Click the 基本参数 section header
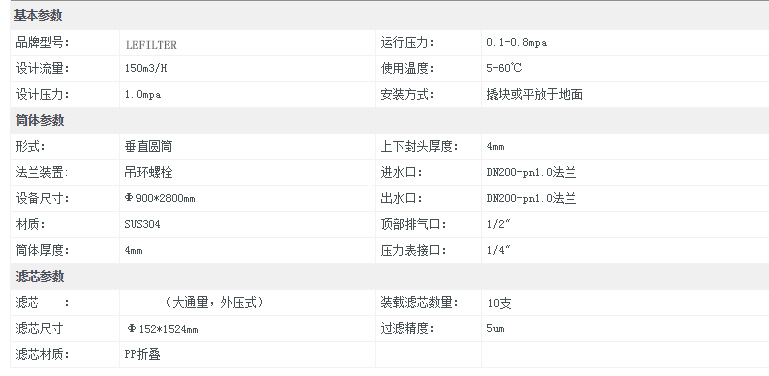Image resolution: width=769 pixels, height=376 pixels. click(38, 16)
